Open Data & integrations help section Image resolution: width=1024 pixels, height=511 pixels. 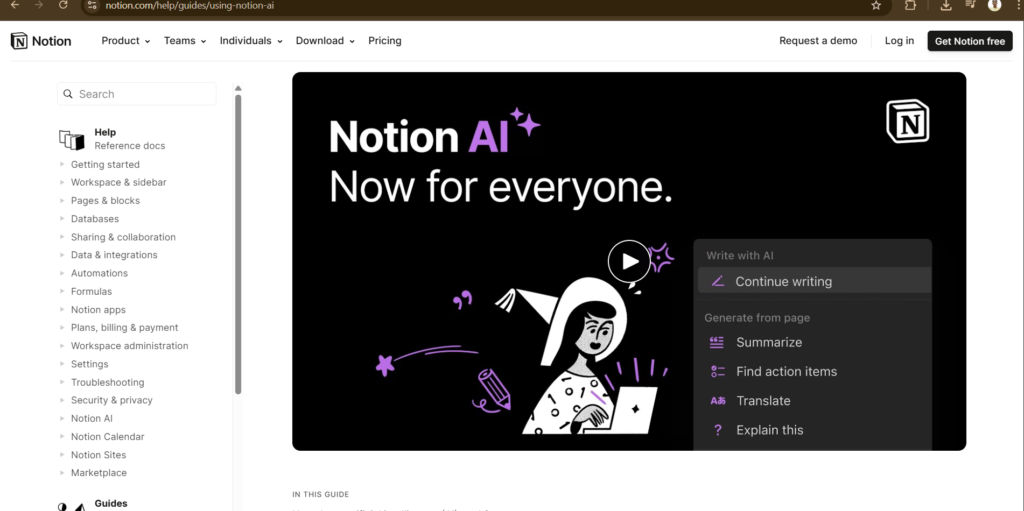point(114,255)
